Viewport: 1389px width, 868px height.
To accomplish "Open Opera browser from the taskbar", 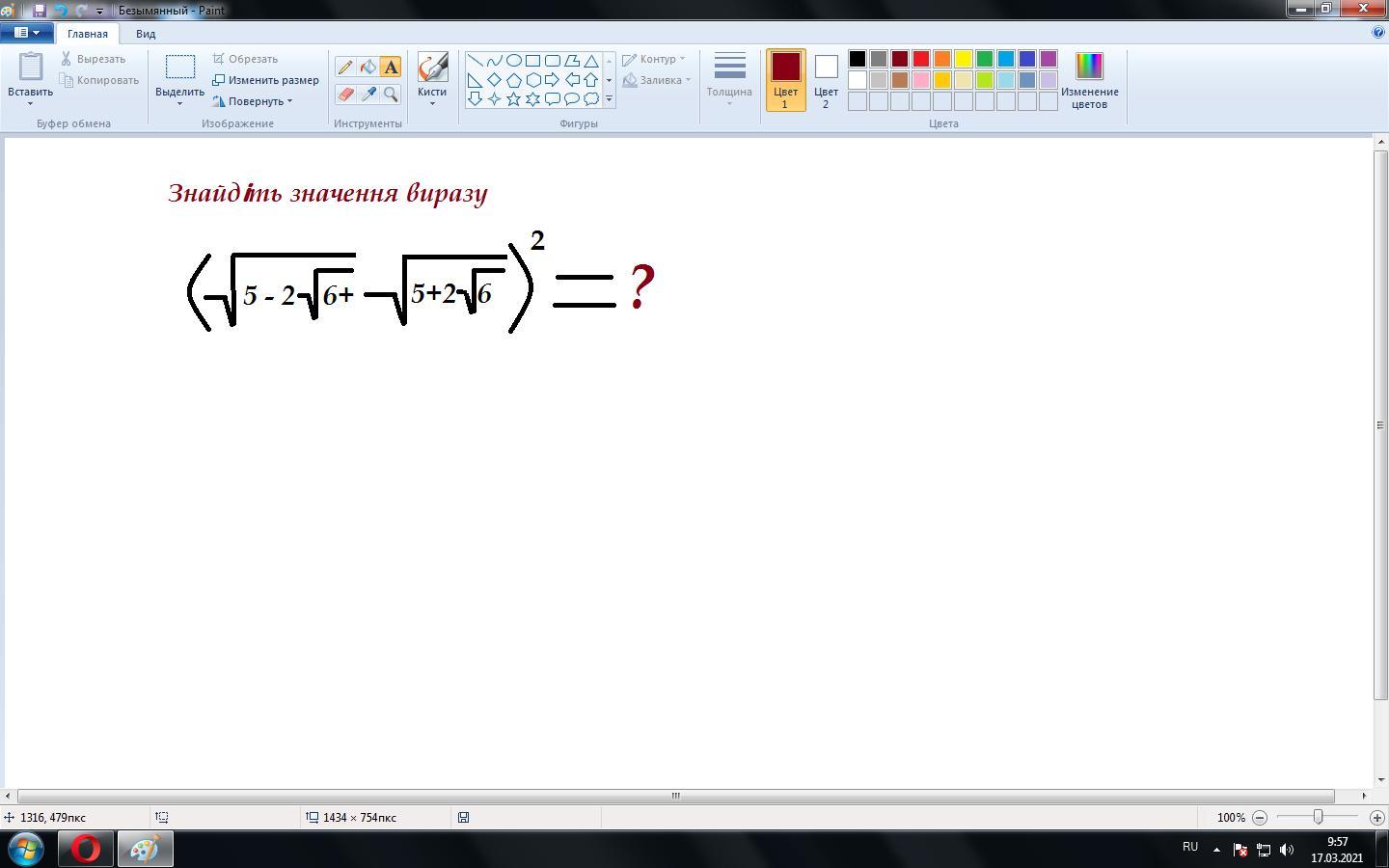I will (86, 849).
